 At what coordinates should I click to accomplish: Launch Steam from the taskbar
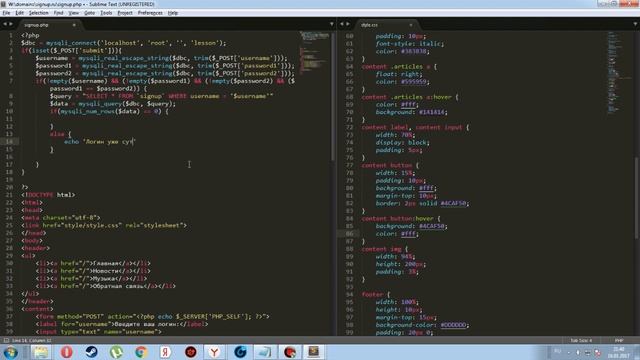coord(91,352)
